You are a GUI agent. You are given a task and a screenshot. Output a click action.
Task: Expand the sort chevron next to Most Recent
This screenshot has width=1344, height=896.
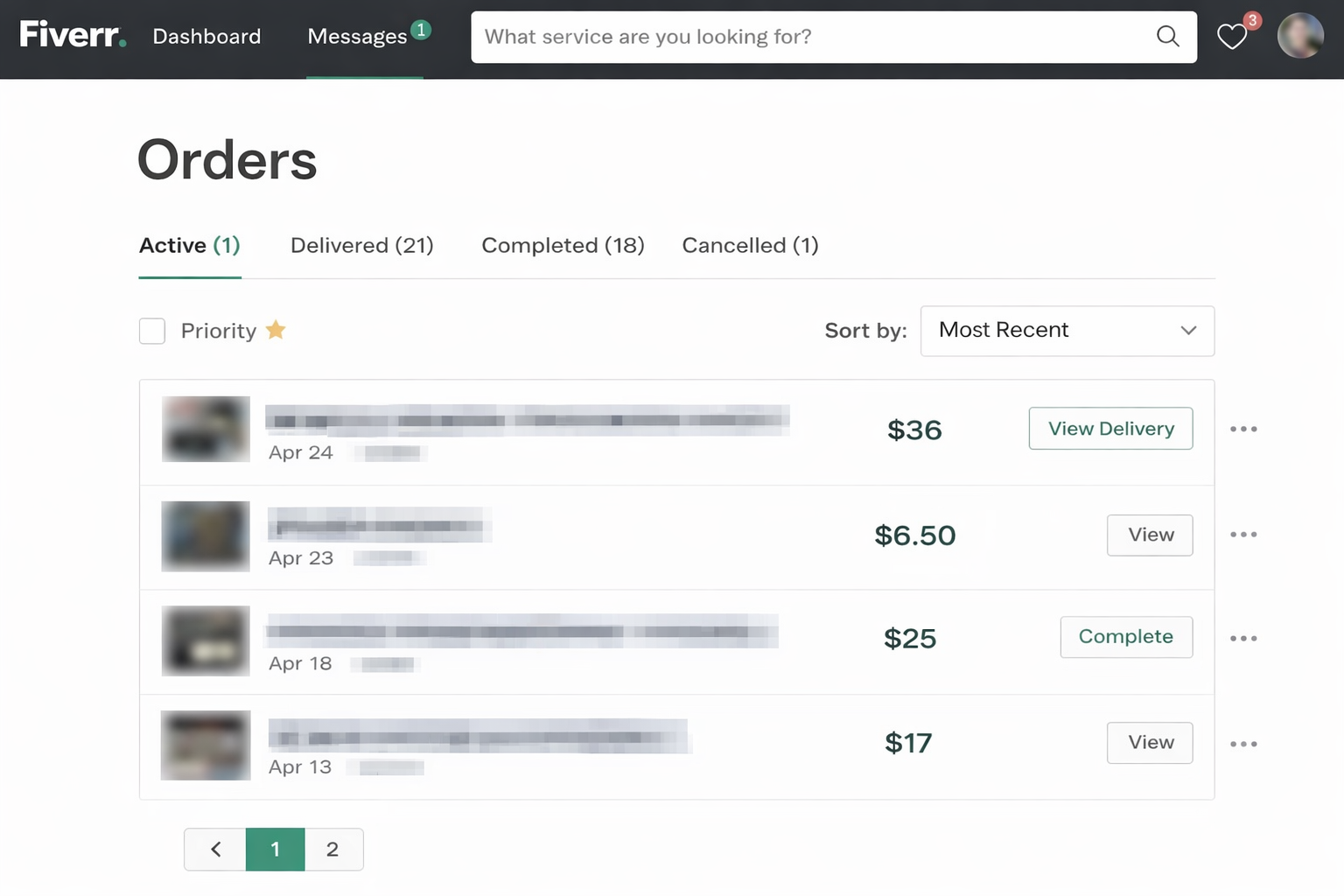pos(1188,331)
